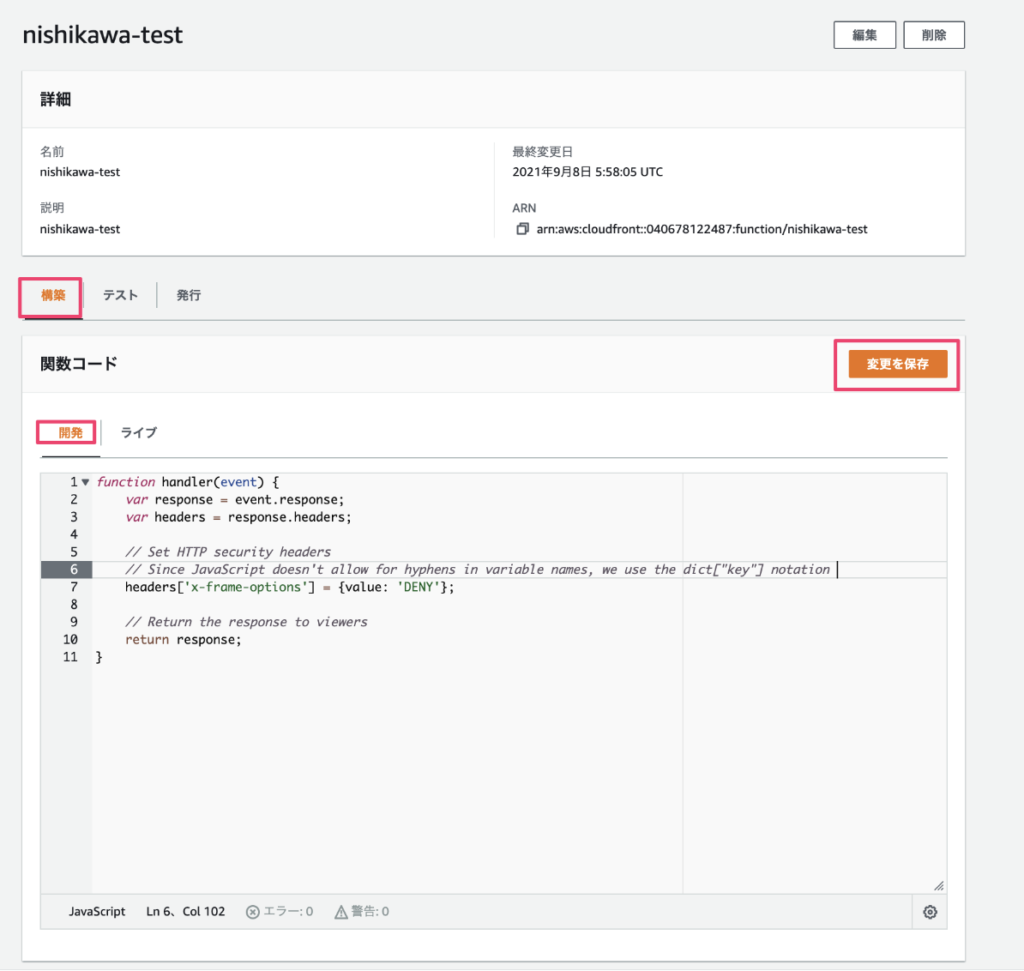The image size is (1024, 971).
Task: Click the warning triangle icon in status bar
Action: click(x=344, y=911)
